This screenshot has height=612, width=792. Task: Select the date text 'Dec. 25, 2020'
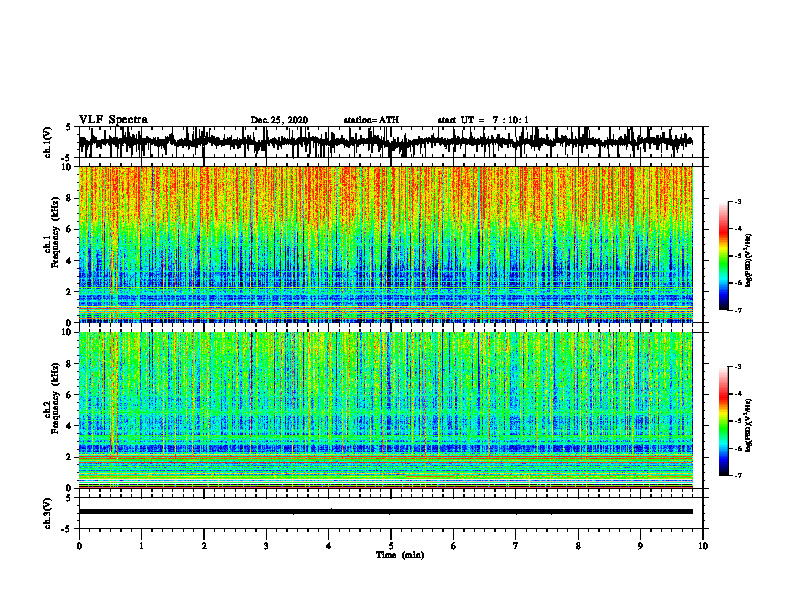pyautogui.click(x=279, y=120)
